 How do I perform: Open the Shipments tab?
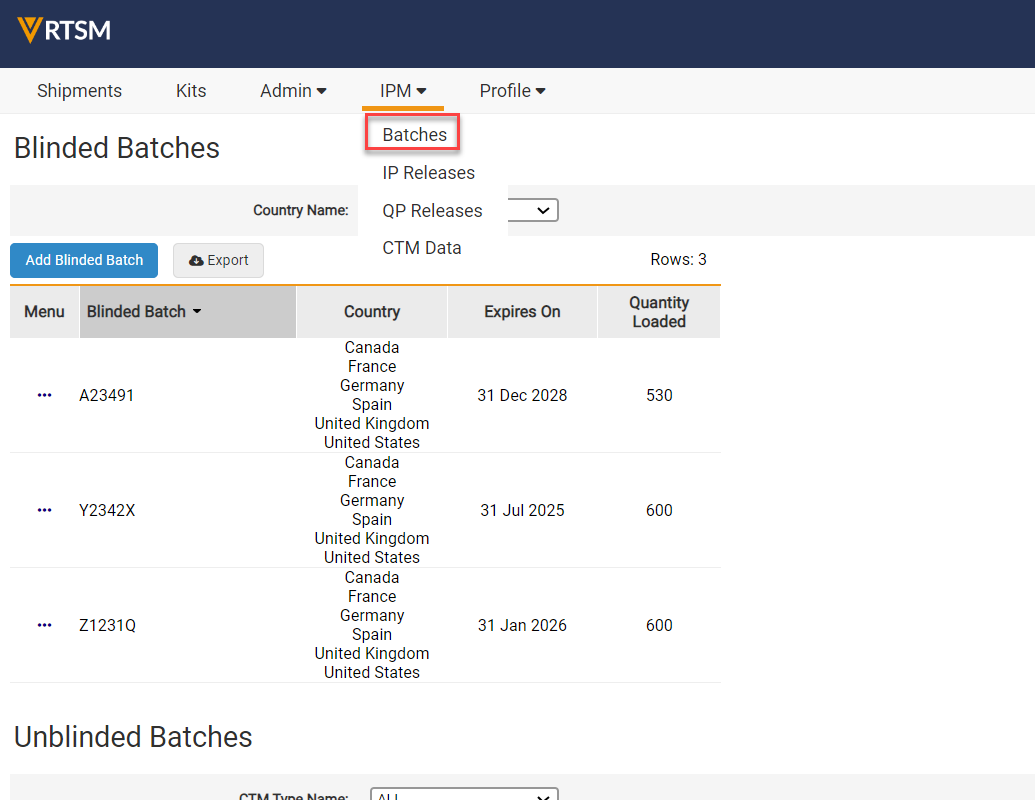[79, 91]
